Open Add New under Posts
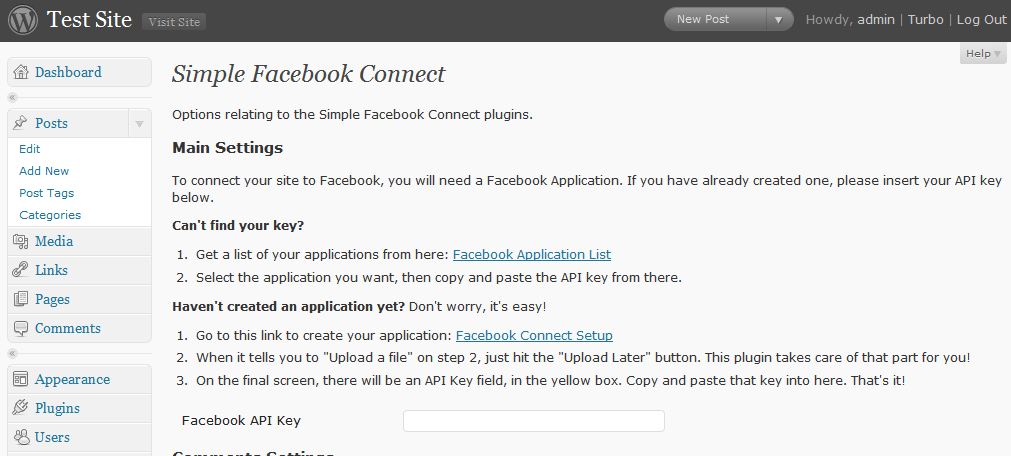The image size is (1011, 456). tap(44, 171)
